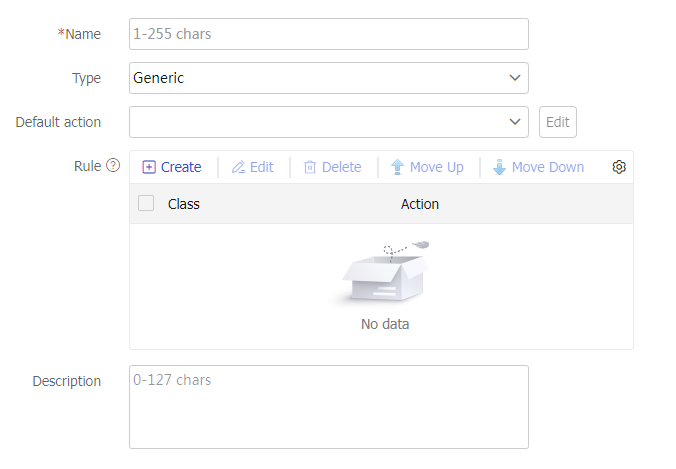
Task: Toggle the select-all checkbox beside Class
Action: 146,203
